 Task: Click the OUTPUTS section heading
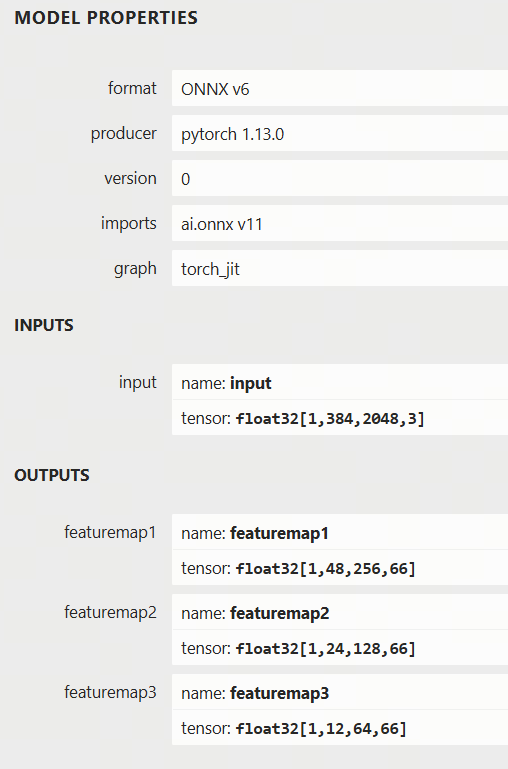[x=52, y=475]
